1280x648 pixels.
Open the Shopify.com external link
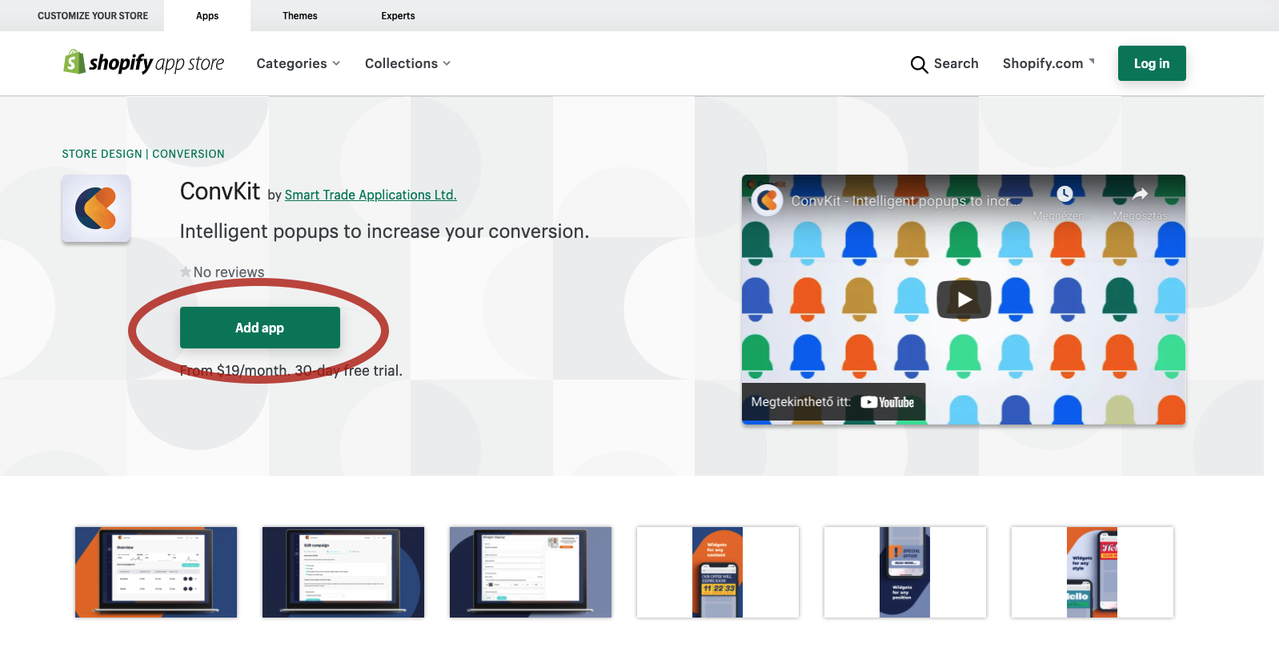pos(1048,63)
